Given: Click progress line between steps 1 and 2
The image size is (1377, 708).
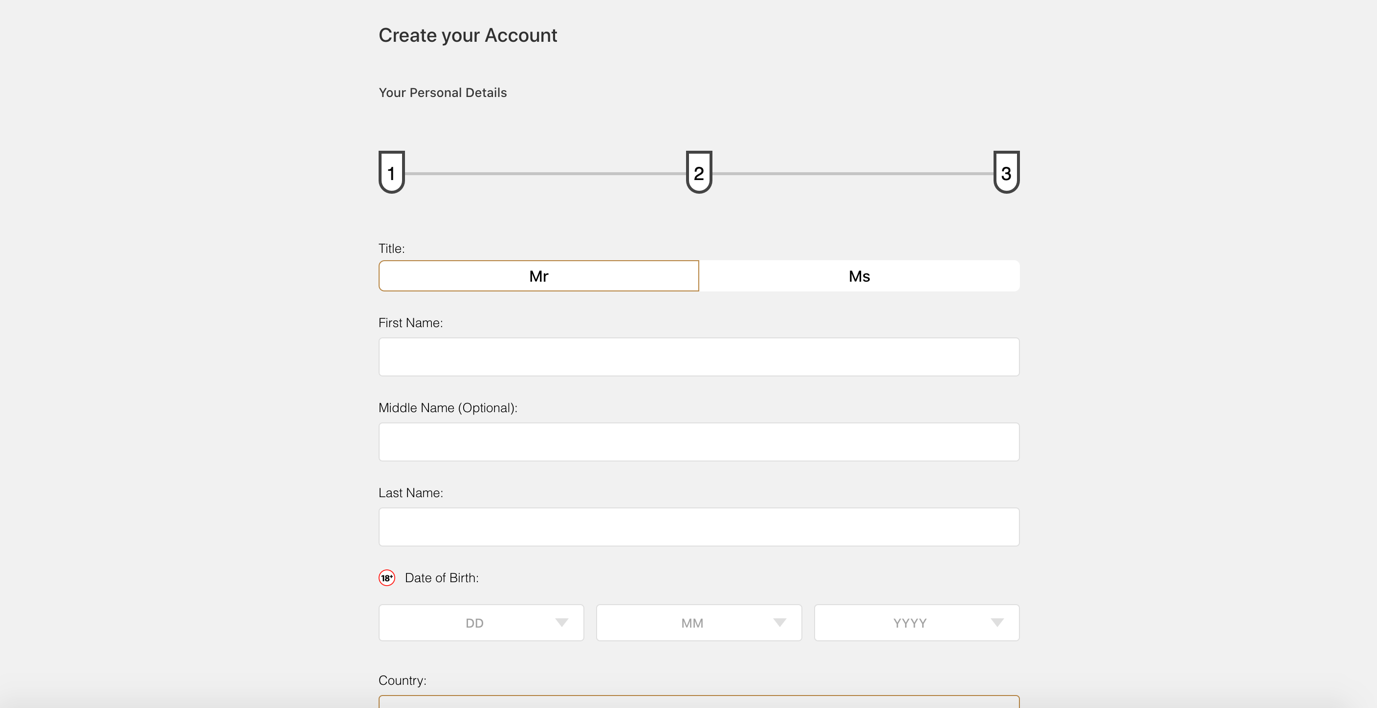Looking at the screenshot, I should tap(545, 174).
